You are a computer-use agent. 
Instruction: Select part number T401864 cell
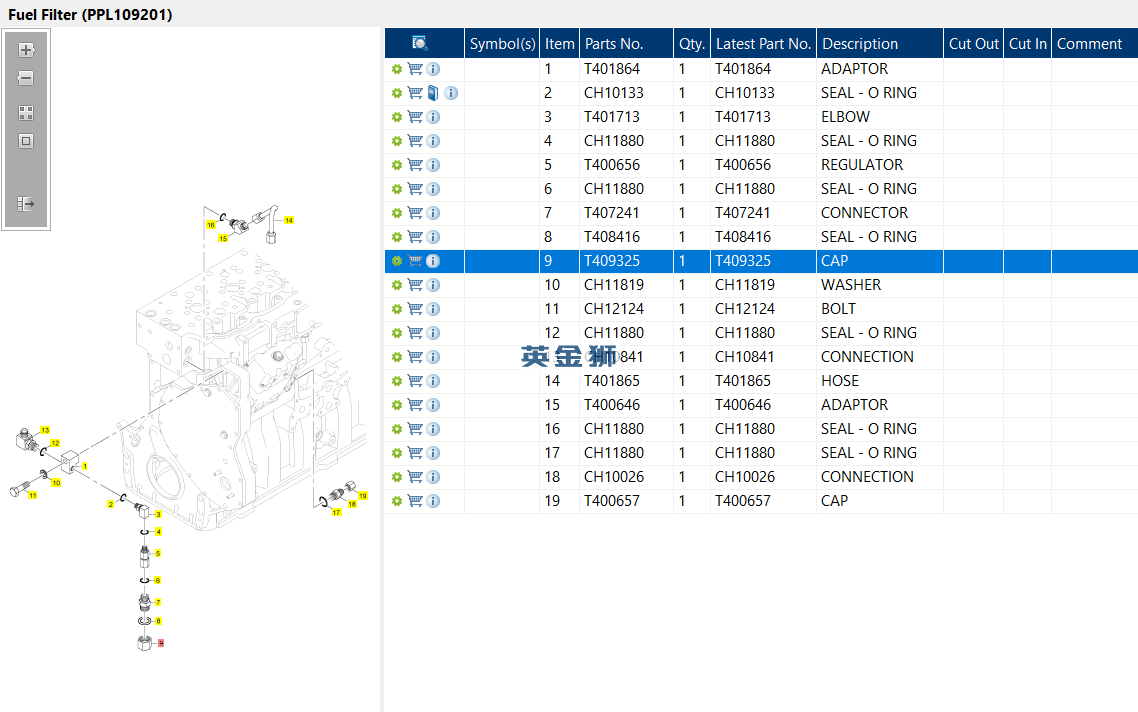626,69
